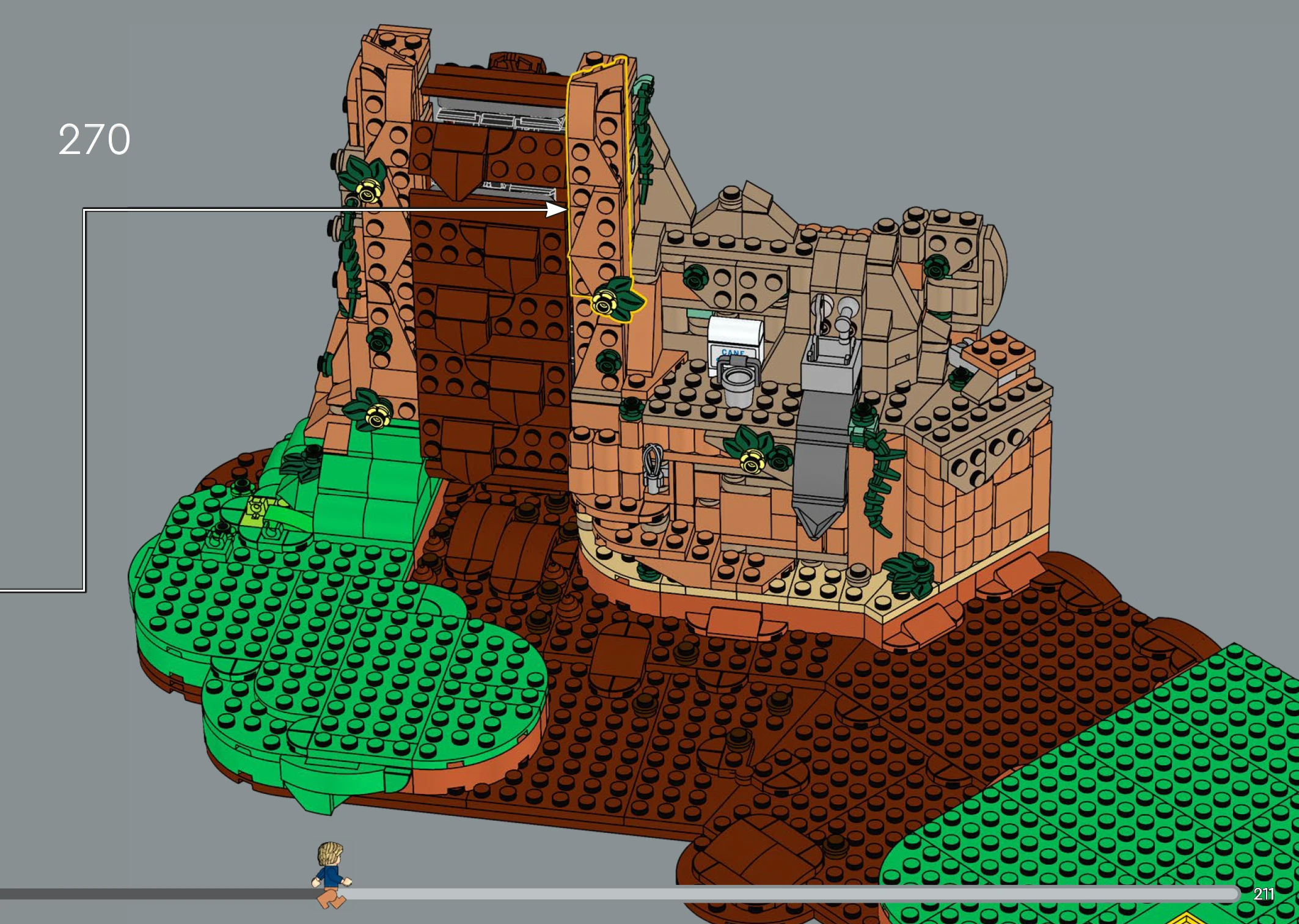1299x924 pixels.
Task: Click the walking minifigure progress marker
Action: (331, 875)
